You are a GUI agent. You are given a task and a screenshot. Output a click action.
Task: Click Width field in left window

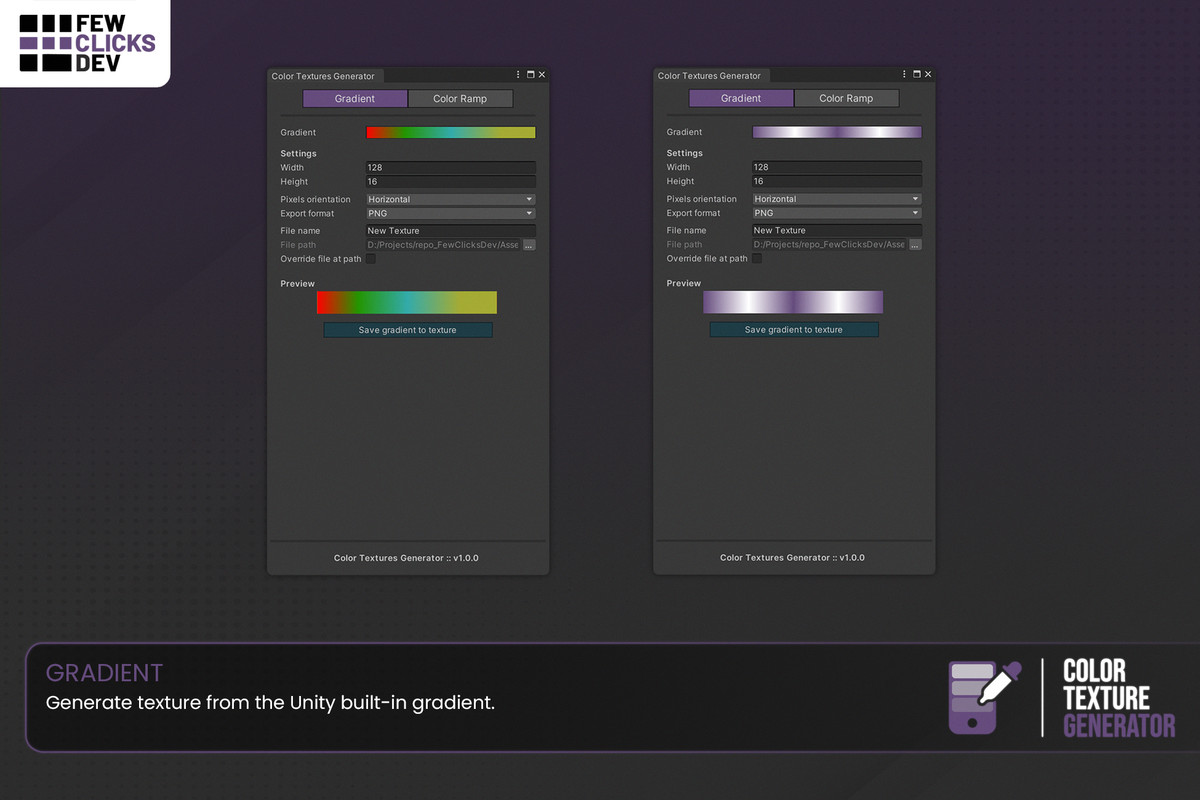click(451, 168)
